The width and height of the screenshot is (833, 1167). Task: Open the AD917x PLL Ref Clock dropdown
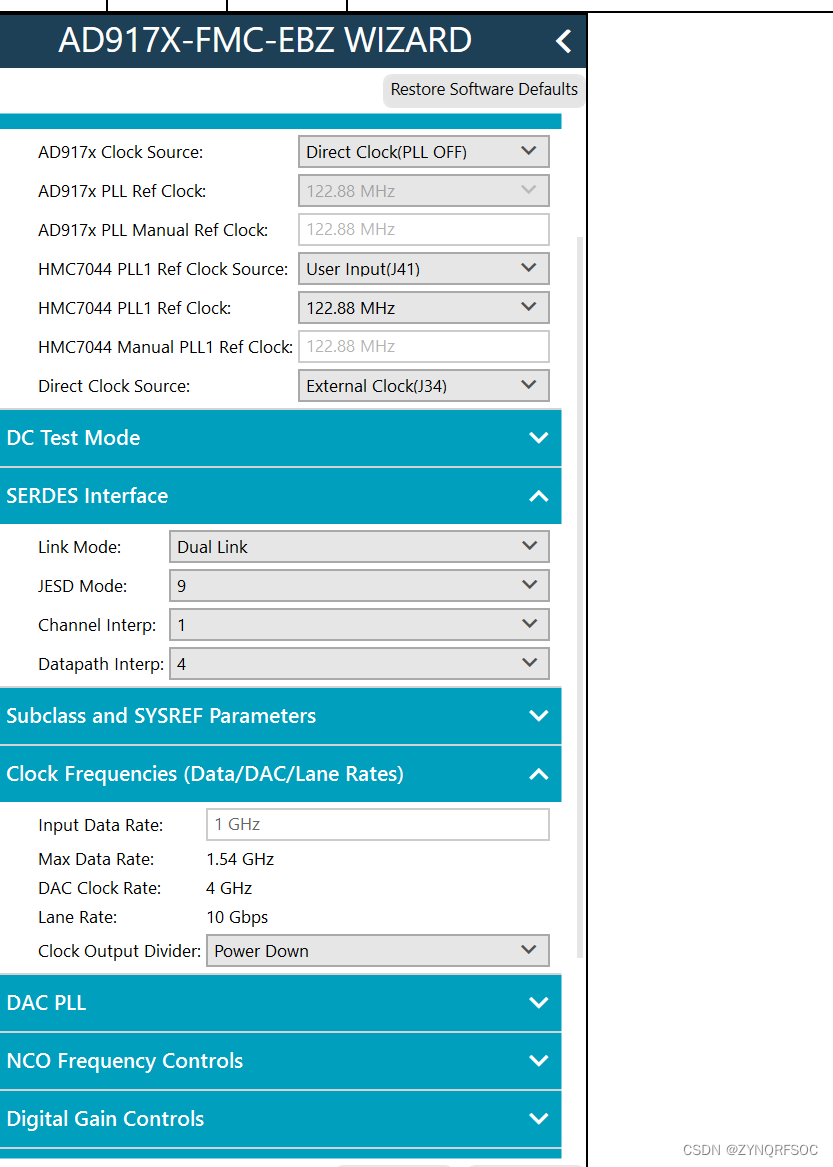[x=424, y=191]
